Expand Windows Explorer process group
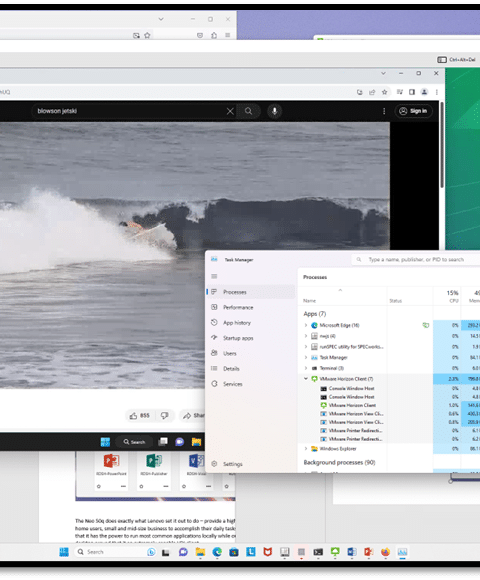This screenshot has height=580, width=480. (x=306, y=449)
